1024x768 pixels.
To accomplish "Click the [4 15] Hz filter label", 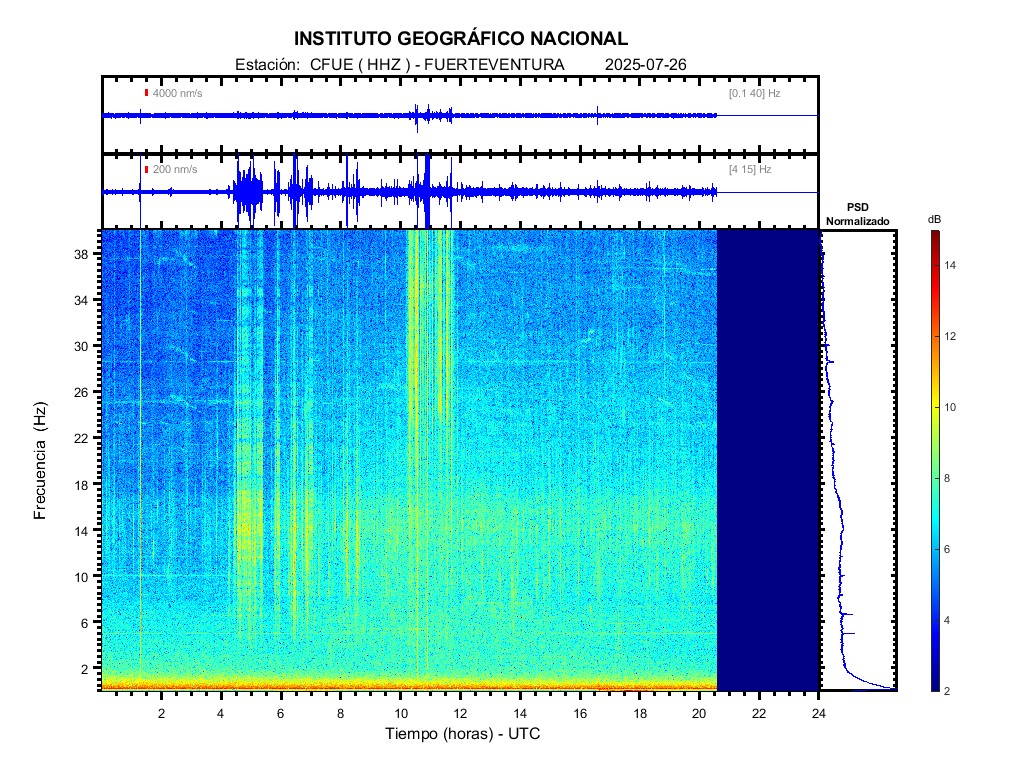I will 750,169.
